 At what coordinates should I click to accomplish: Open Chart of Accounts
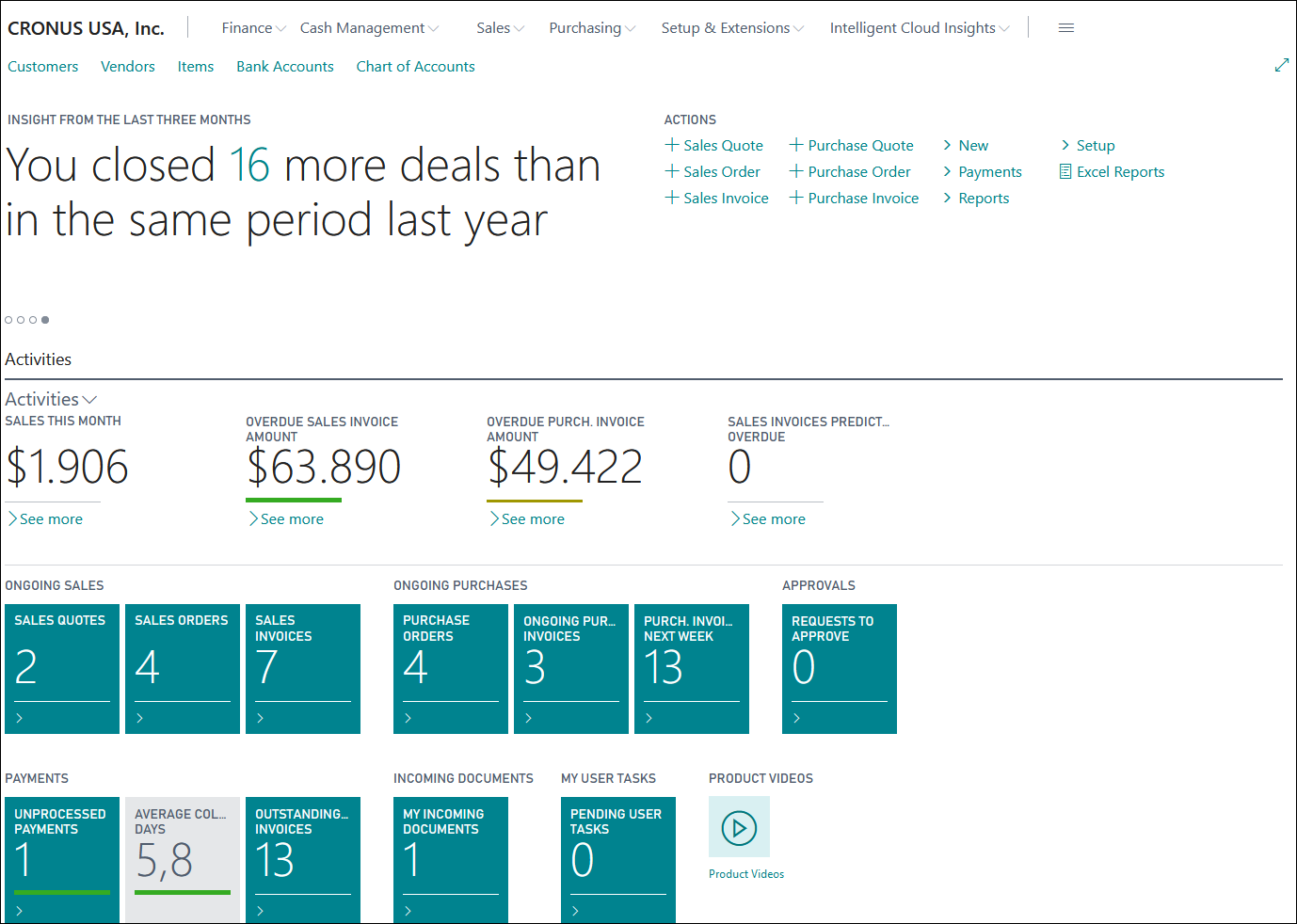coord(415,66)
